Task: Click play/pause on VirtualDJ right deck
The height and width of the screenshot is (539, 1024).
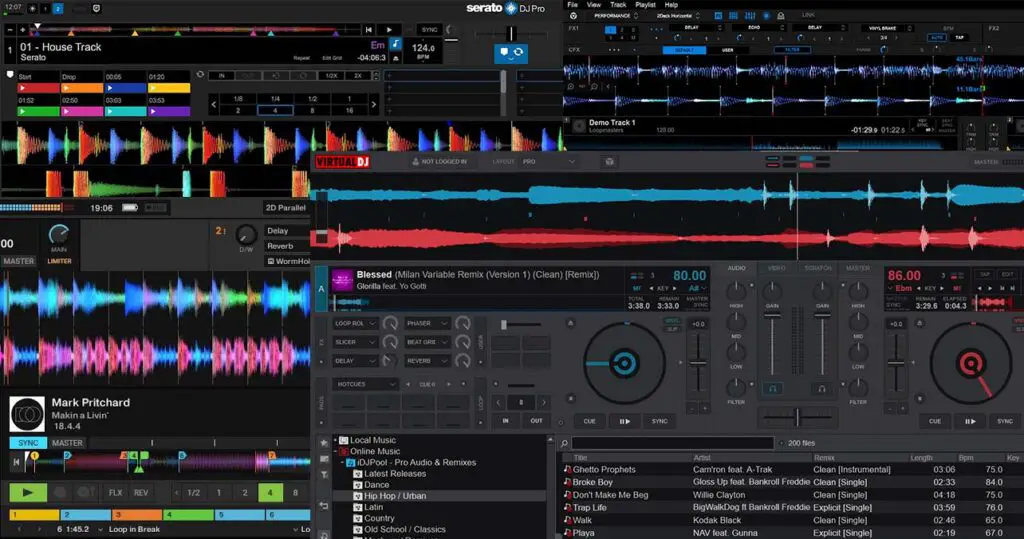Action: coord(970,421)
